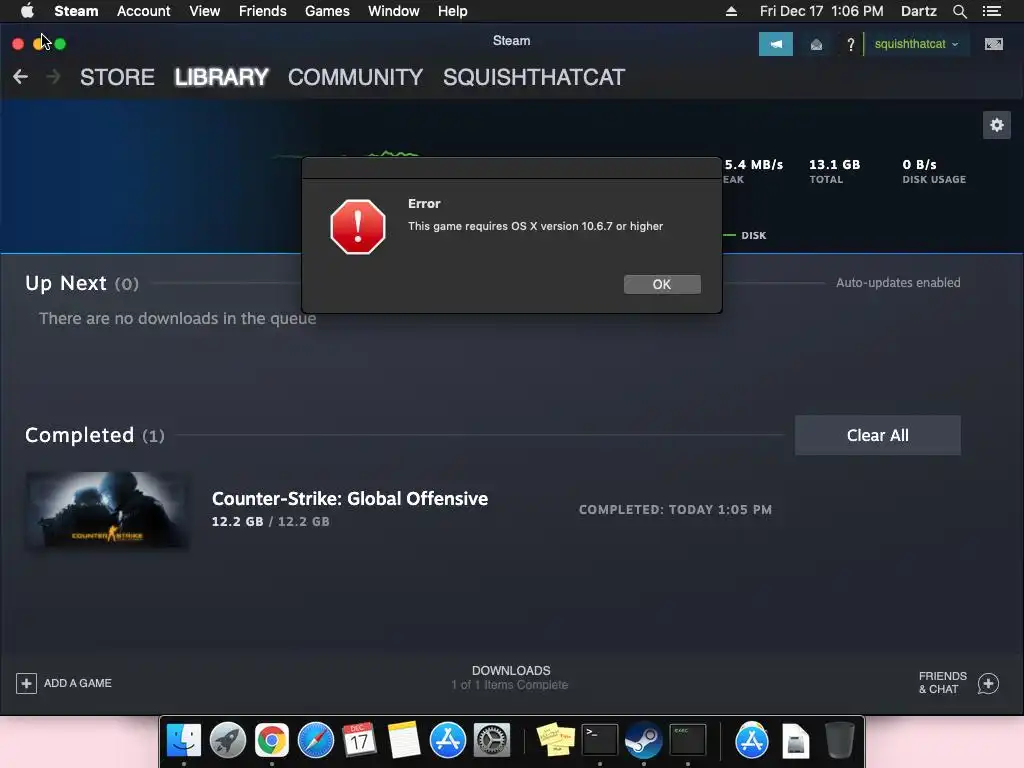Open the Apple menu

coord(27,11)
